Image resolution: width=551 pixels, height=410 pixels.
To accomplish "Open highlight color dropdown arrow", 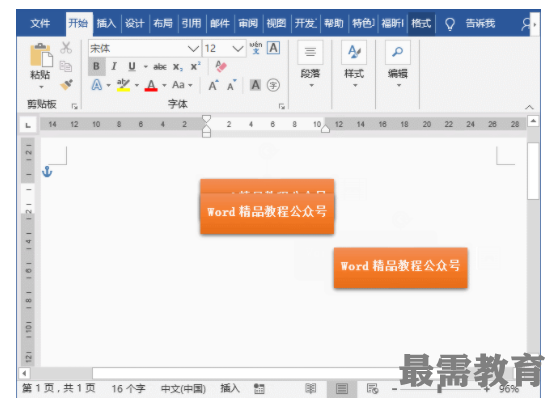I will click(x=137, y=85).
